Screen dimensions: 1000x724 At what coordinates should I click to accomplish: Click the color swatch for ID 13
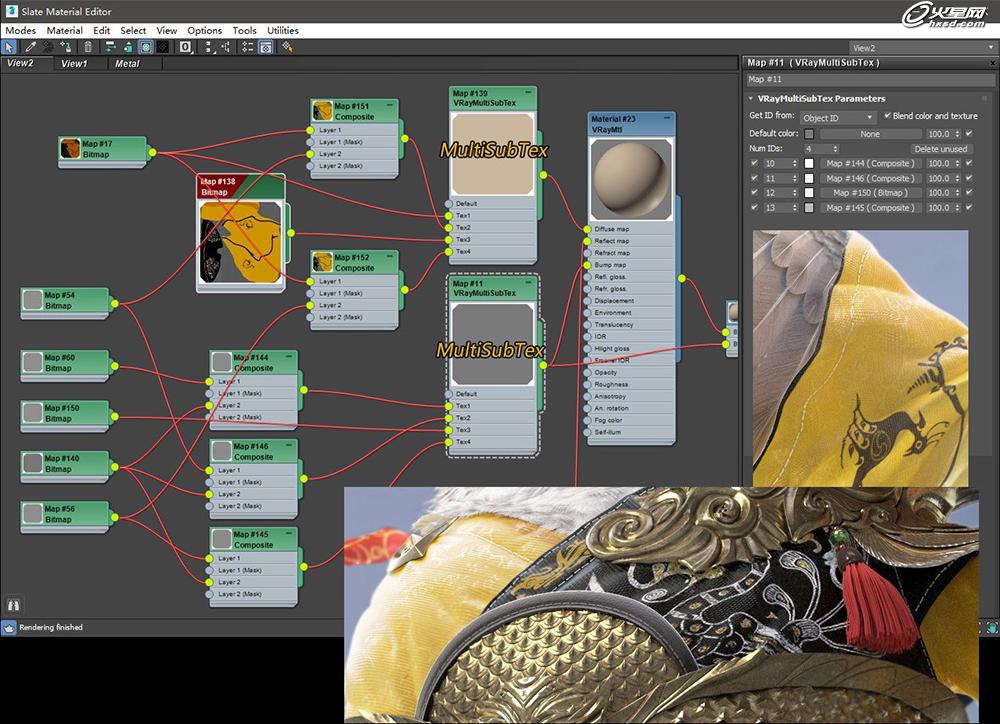(809, 207)
